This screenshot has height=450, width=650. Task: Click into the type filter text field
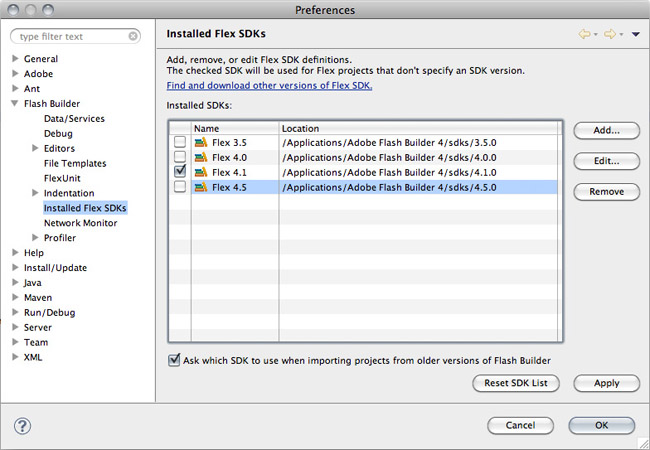coord(75,36)
